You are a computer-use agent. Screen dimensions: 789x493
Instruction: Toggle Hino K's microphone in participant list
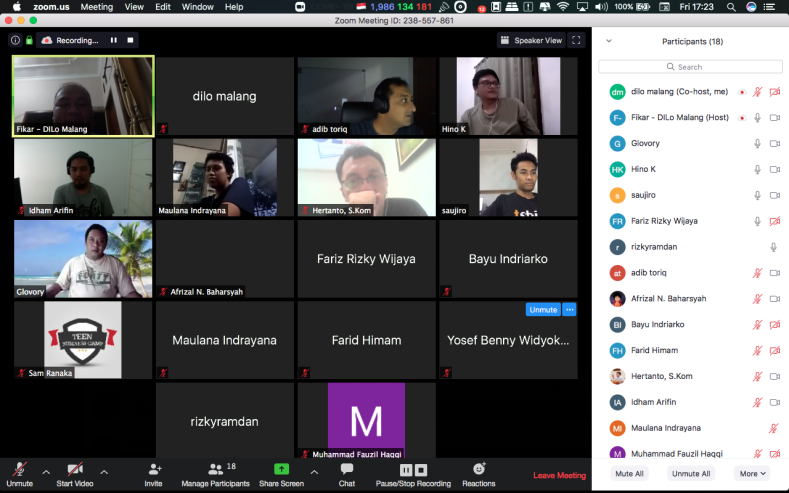[x=757, y=170]
